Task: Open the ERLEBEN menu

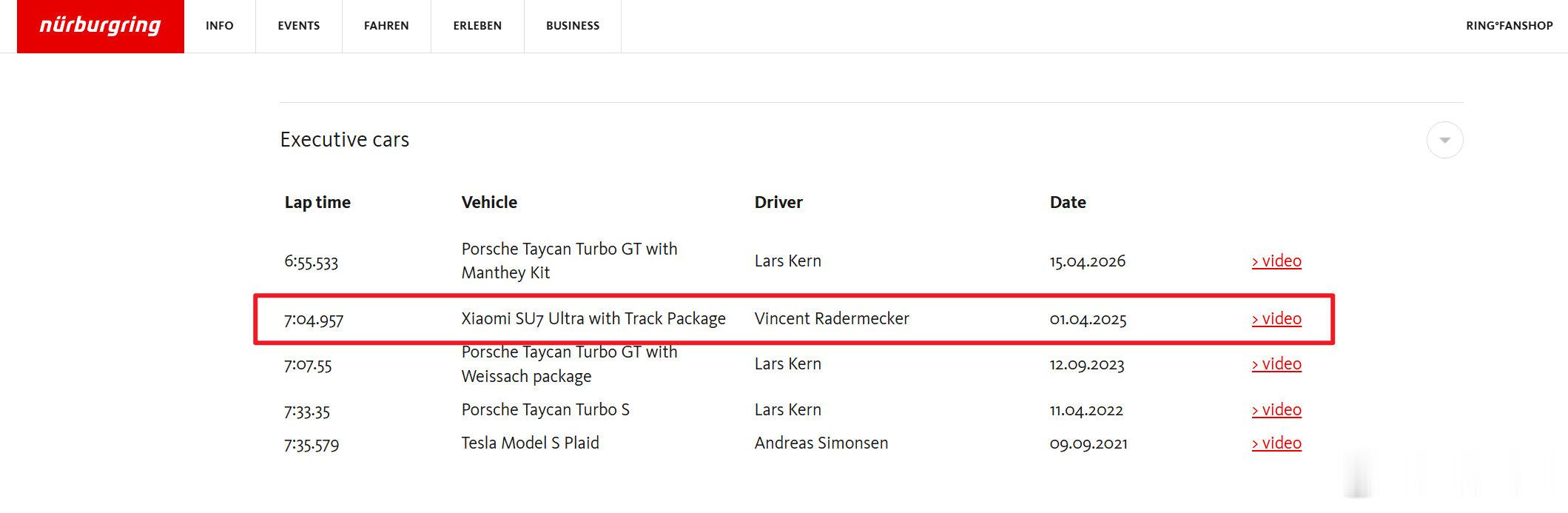Action: tap(477, 26)
